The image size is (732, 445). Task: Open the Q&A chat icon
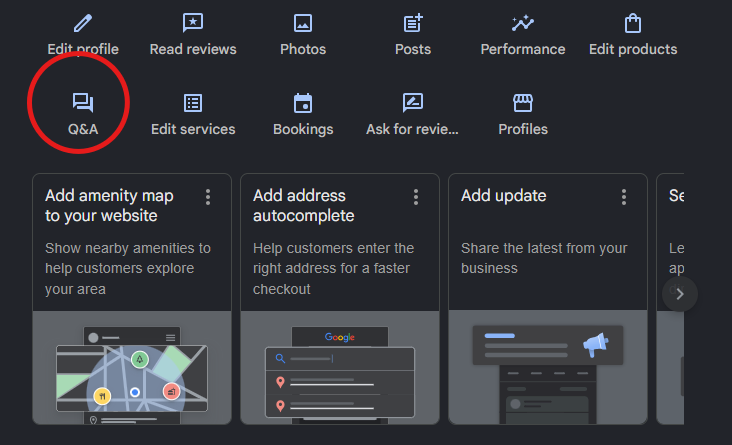pyautogui.click(x=83, y=103)
